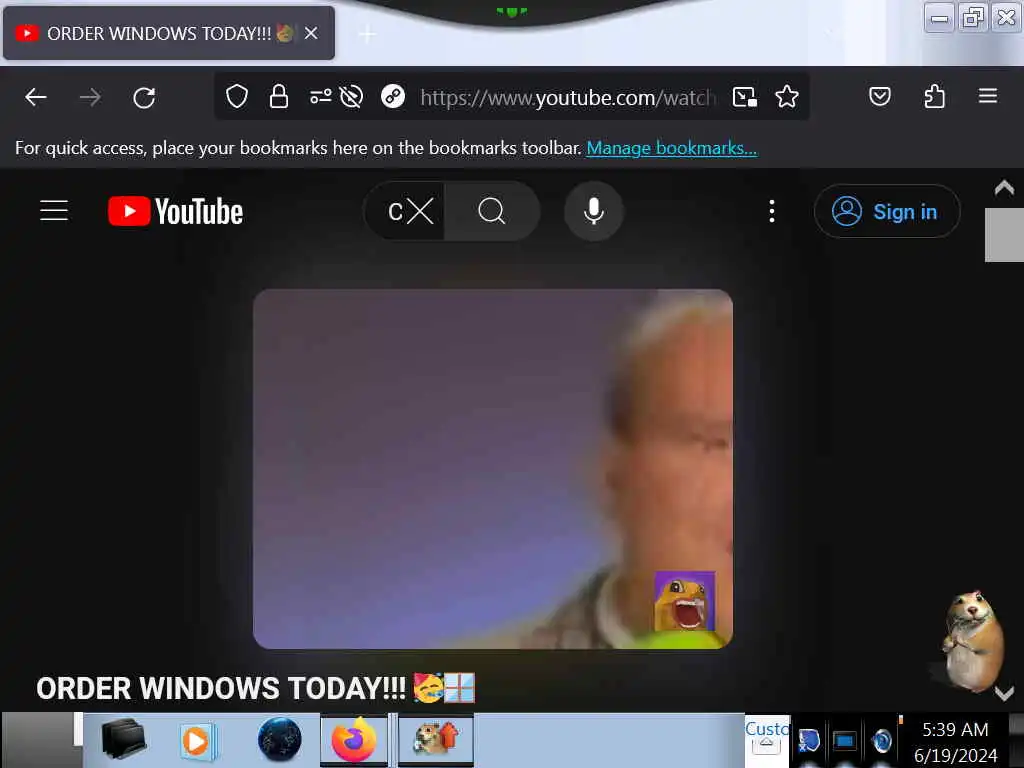Switch to Firefox in the taskbar
The image size is (1024, 768).
(354, 740)
